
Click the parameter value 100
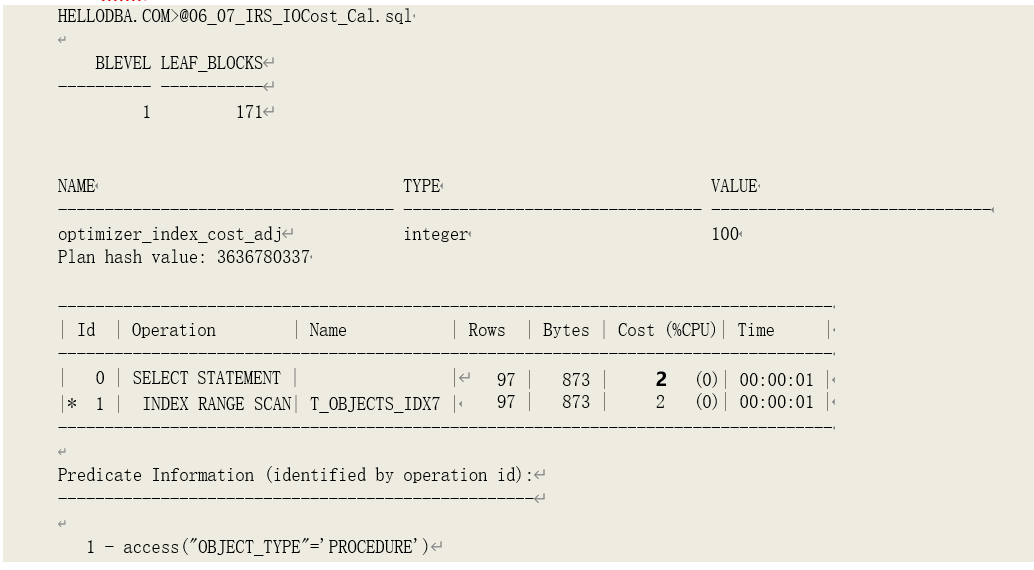725,234
